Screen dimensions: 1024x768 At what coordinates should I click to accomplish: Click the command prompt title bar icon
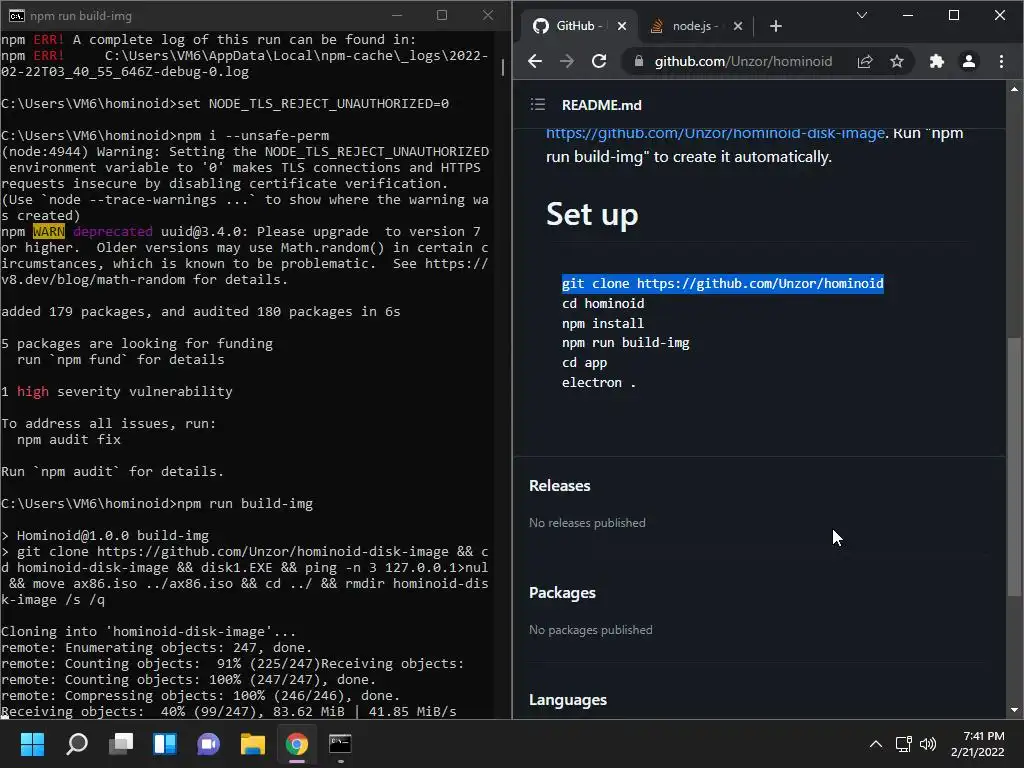pos(16,16)
